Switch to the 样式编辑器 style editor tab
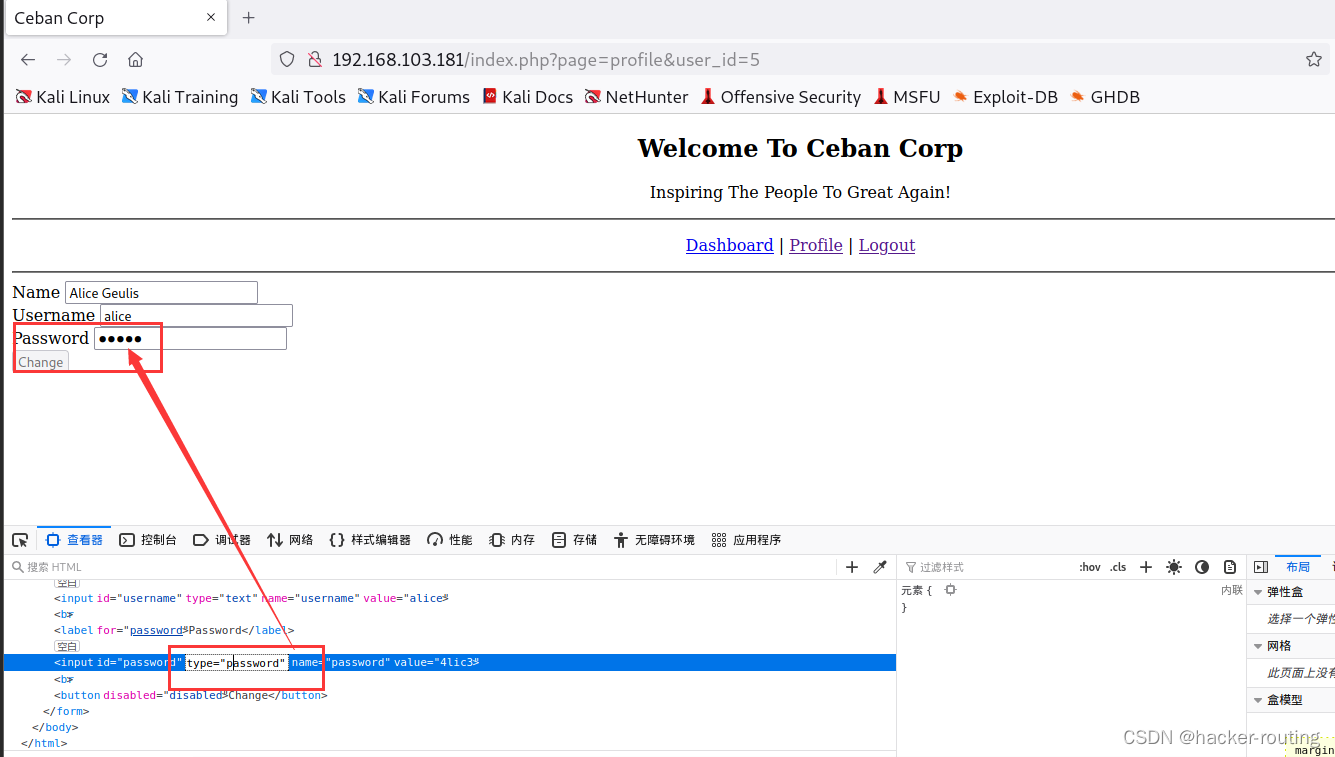Screen dimensions: 1335x757 pos(370,540)
